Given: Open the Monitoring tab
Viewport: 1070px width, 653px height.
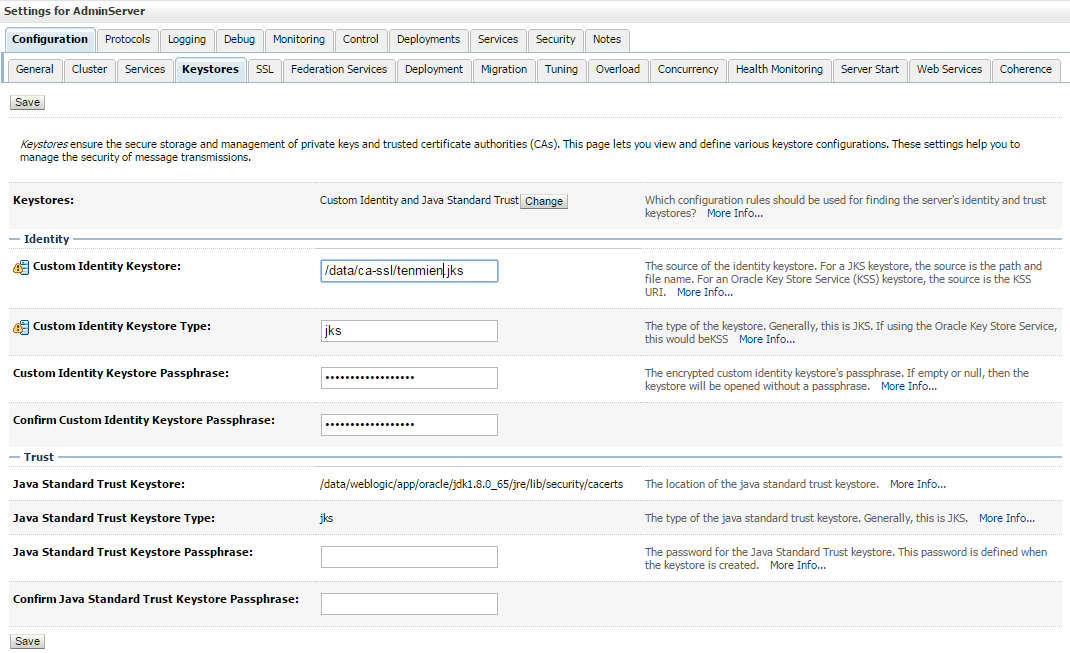Looking at the screenshot, I should 299,40.
